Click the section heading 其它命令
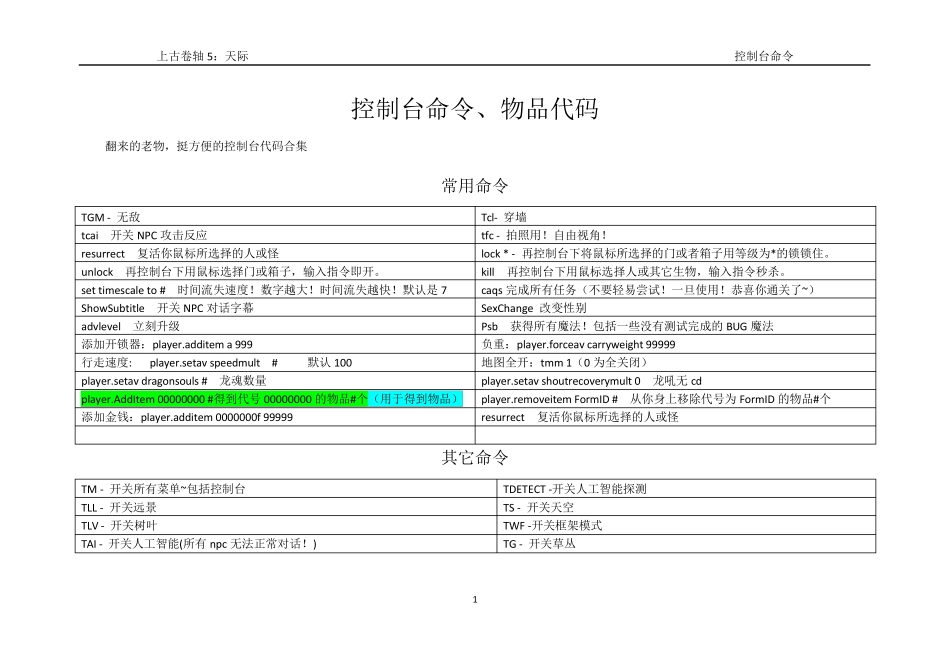The width and height of the screenshot is (950, 672). pyautogui.click(x=475, y=457)
